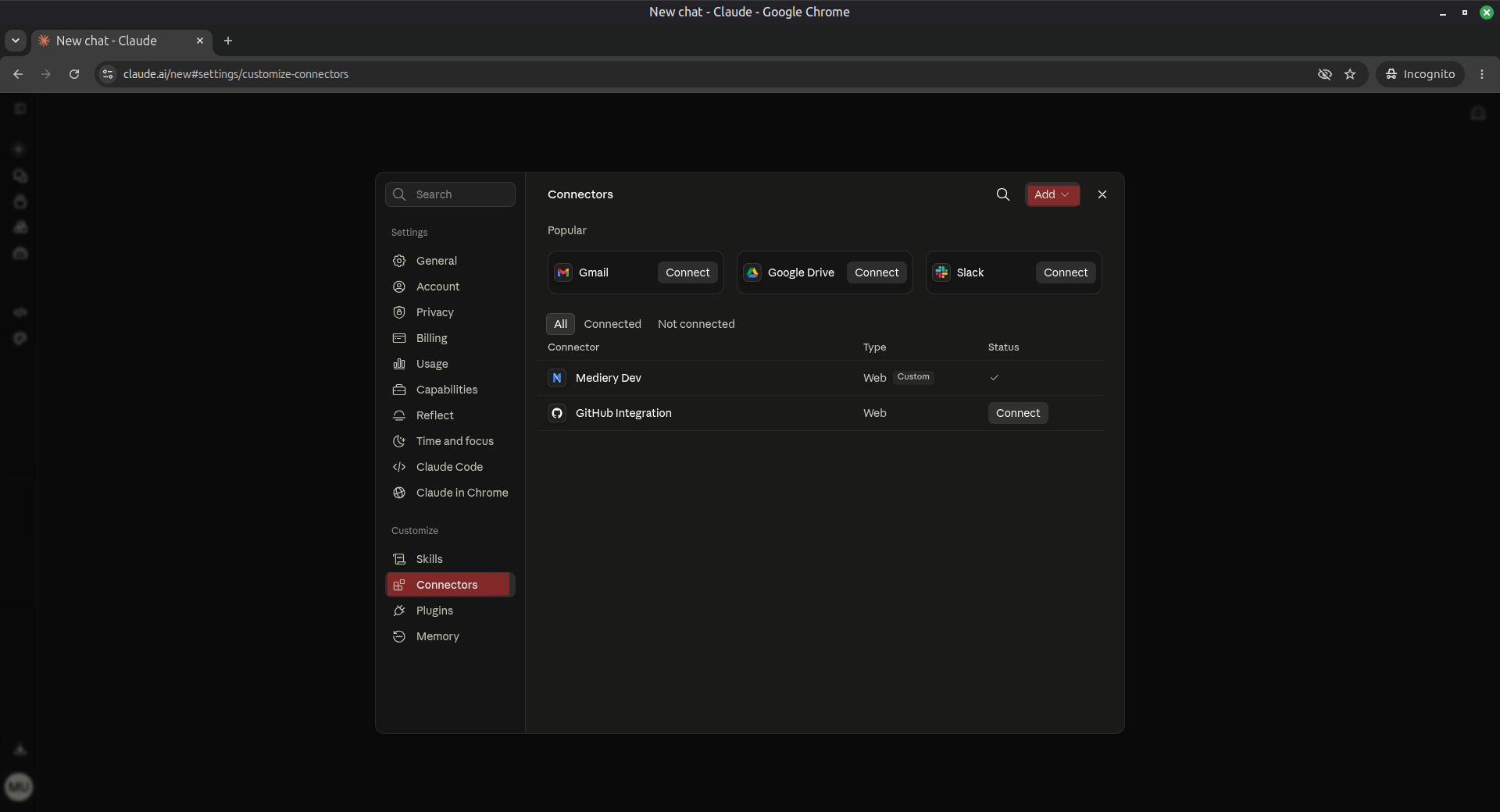1500x812 pixels.
Task: Click the Mediery Dev connector name
Action: point(608,378)
